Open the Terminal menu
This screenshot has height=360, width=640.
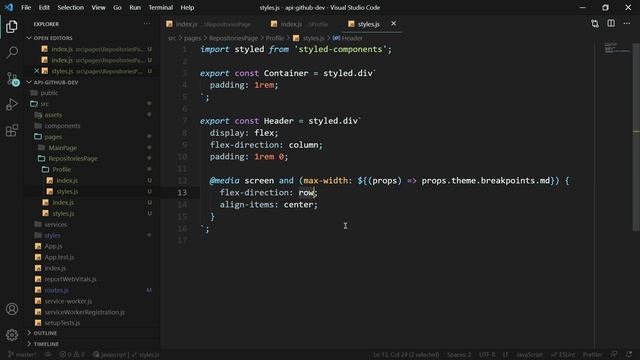pyautogui.click(x=160, y=7)
